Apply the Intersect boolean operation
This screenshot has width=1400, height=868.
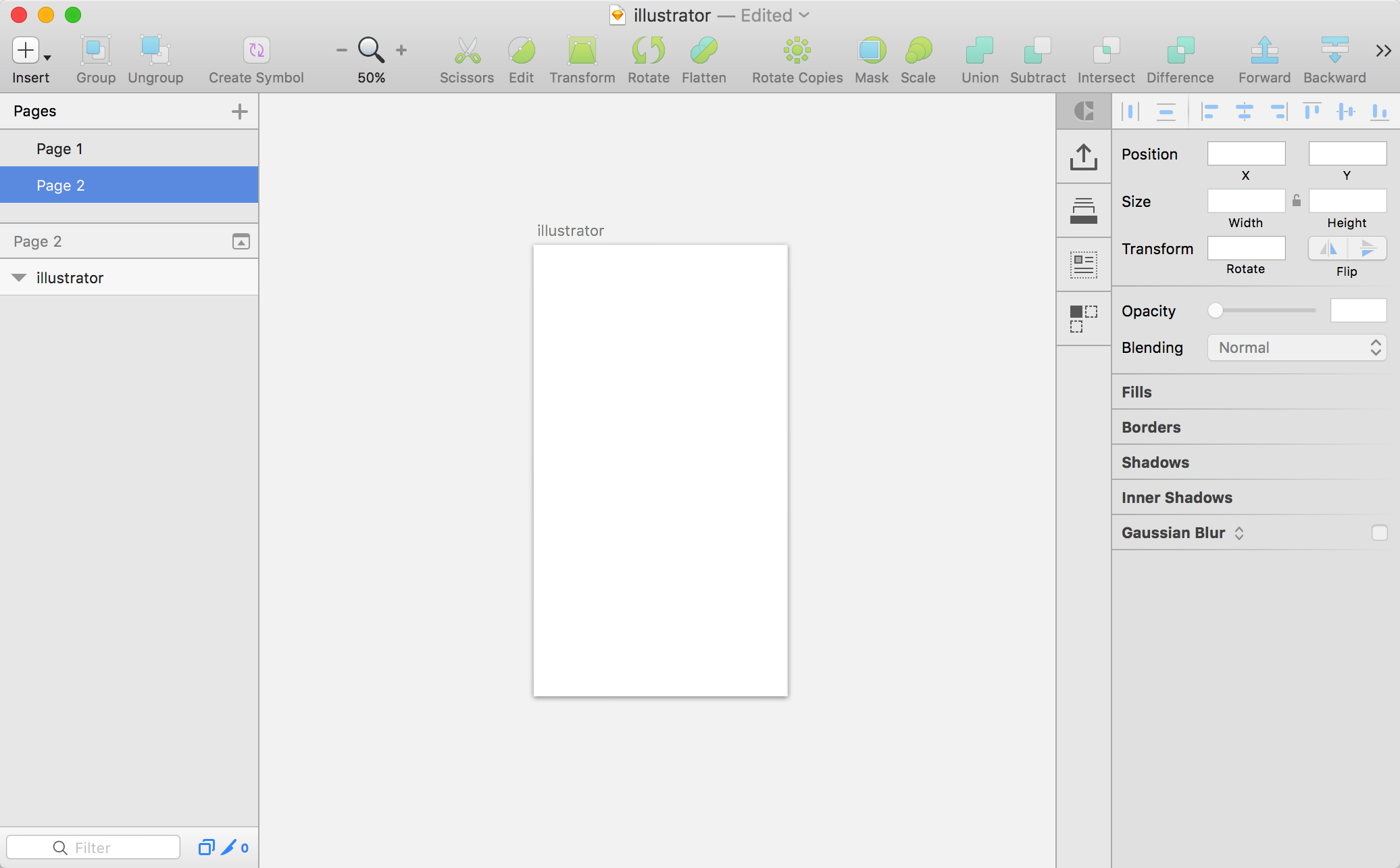tap(1106, 51)
